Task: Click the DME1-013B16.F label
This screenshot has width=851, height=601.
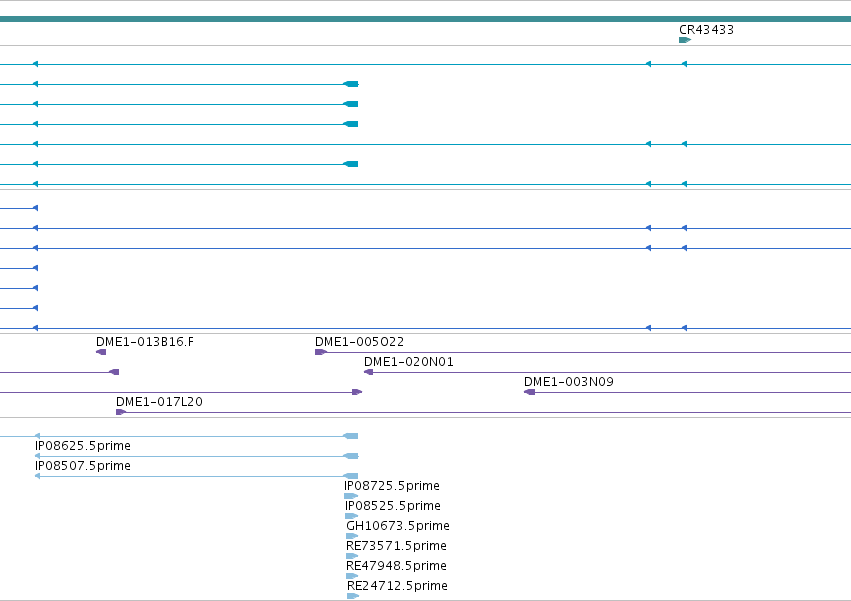Action: (x=145, y=342)
